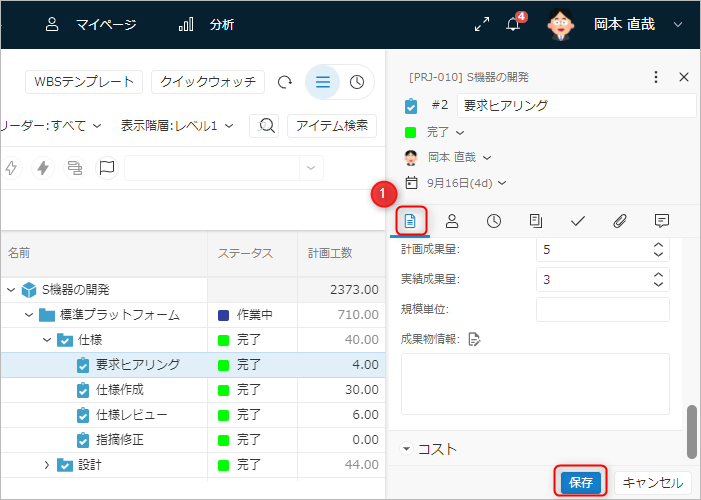Switch to list view toggle

click(323, 82)
